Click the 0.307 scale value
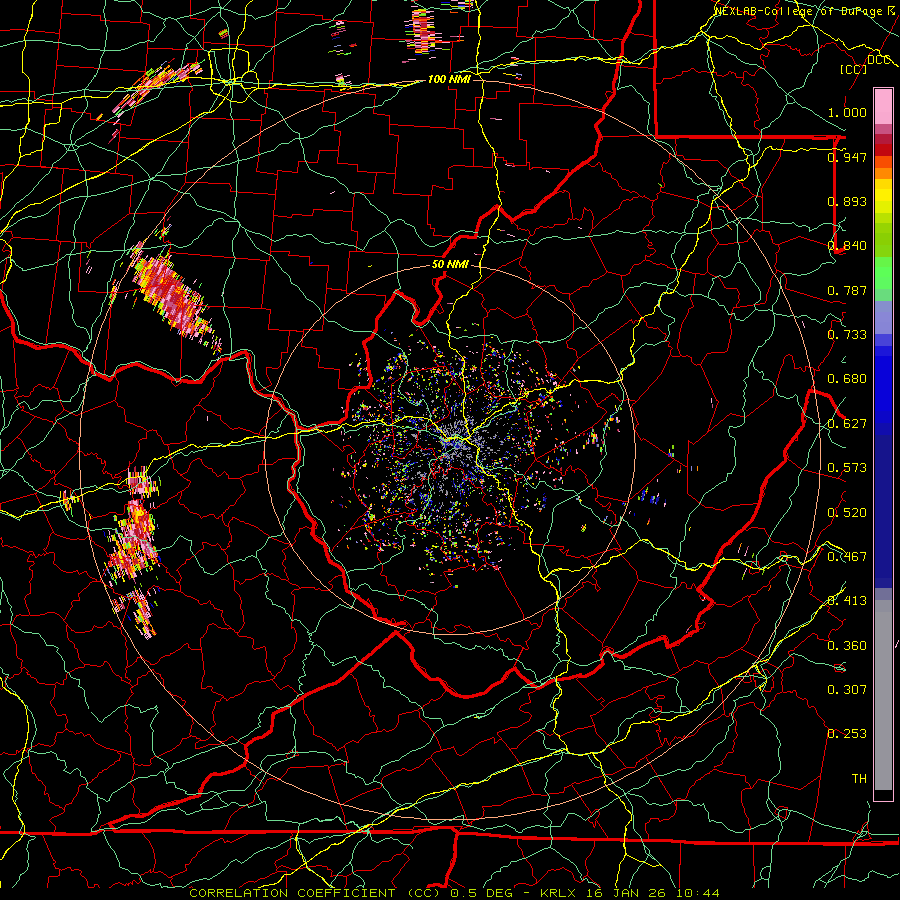Image resolution: width=900 pixels, height=900 pixels. tap(847, 690)
